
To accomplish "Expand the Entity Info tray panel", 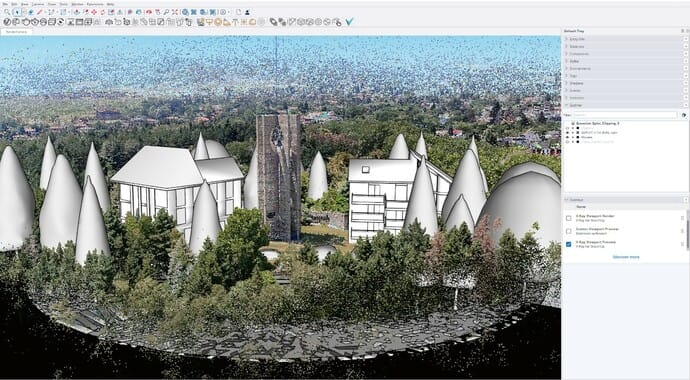I will point(566,39).
